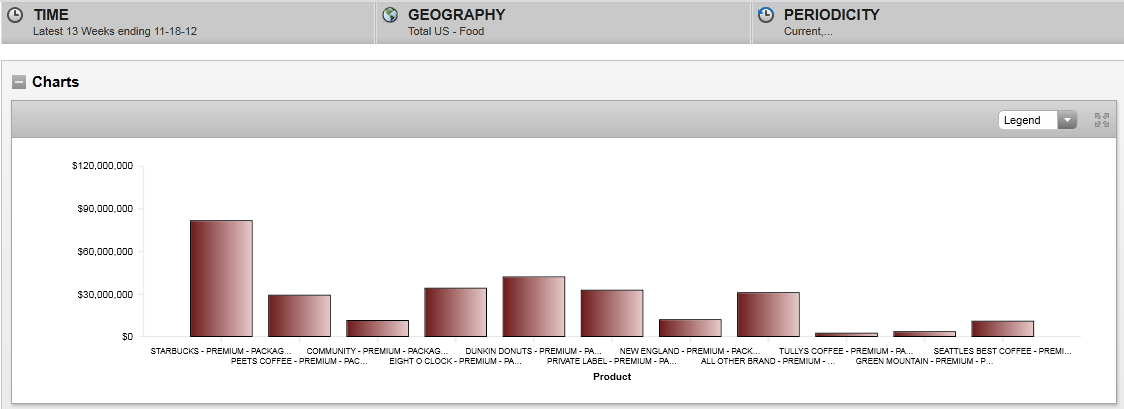Screen dimensions: 1124x409
Task: Click the clock icon beside TIME
Action: pyautogui.click(x=15, y=15)
